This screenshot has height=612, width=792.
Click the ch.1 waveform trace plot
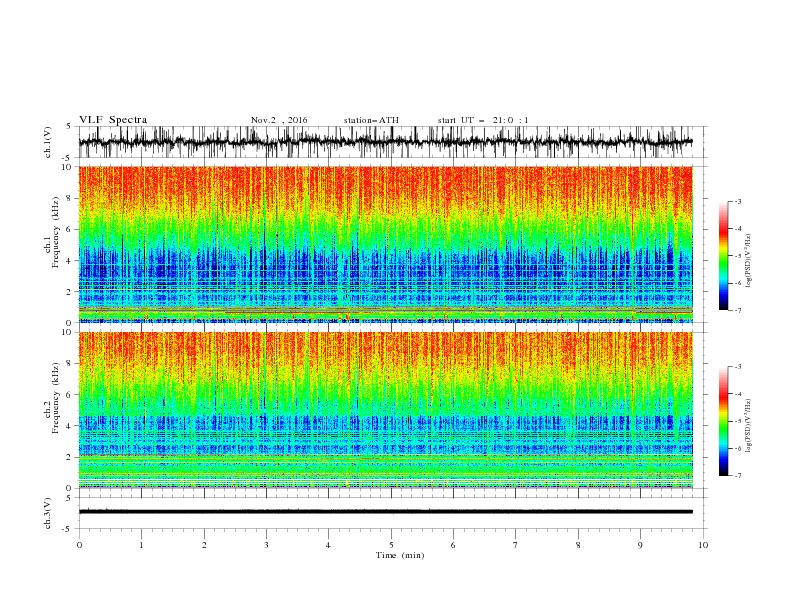(x=385, y=142)
